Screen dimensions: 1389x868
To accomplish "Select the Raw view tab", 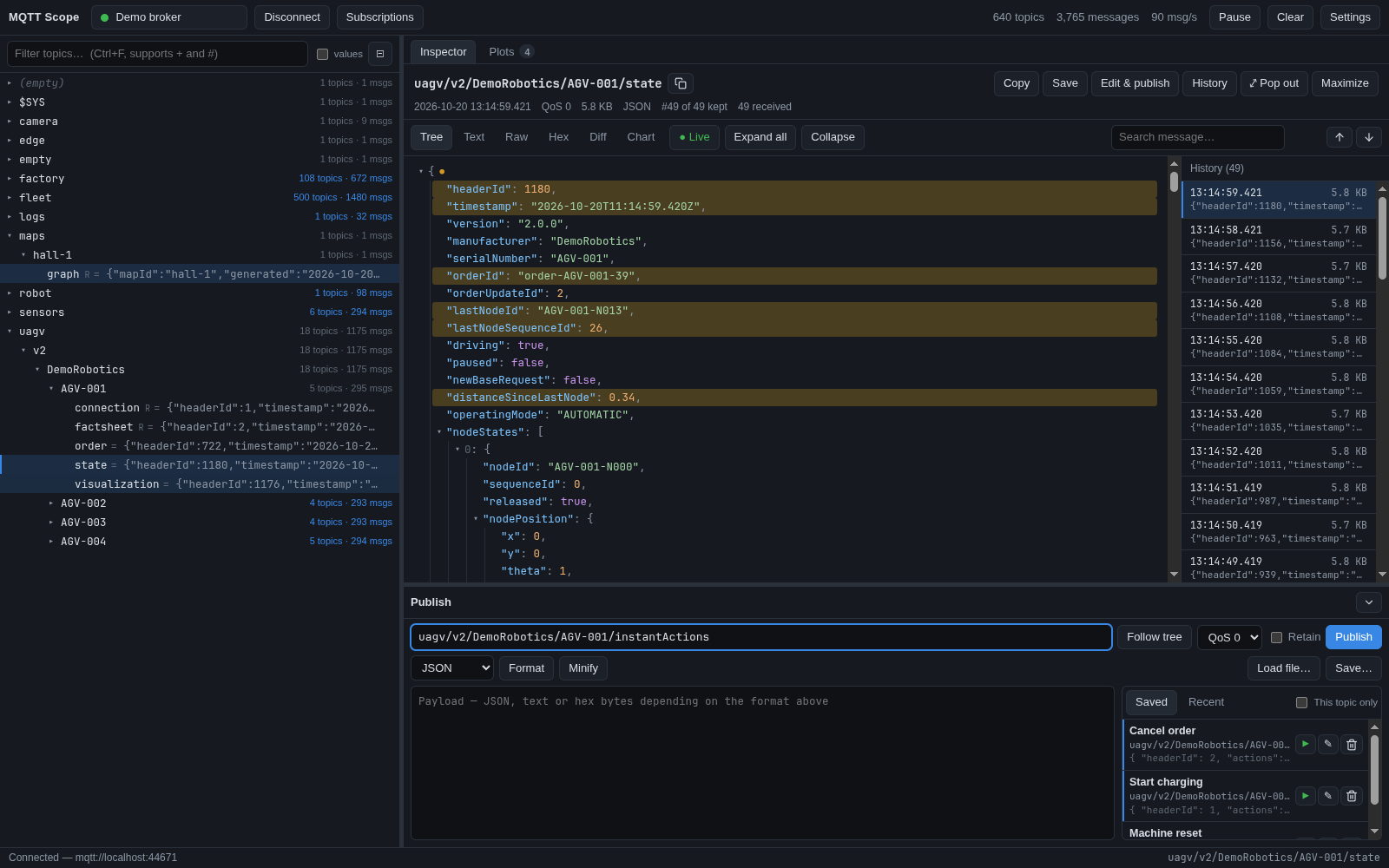I will click(517, 137).
